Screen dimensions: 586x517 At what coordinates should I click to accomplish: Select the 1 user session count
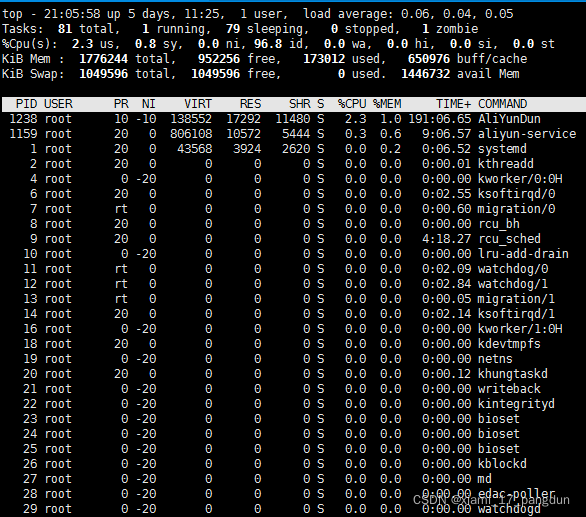[x=261, y=14]
